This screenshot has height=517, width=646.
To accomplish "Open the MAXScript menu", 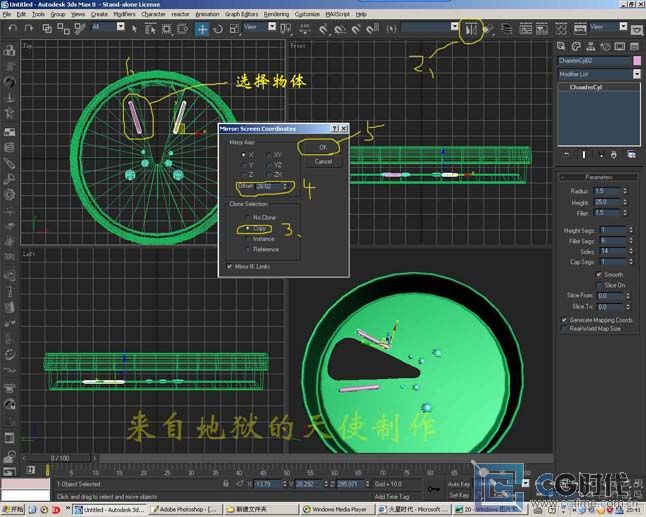I will [337, 14].
